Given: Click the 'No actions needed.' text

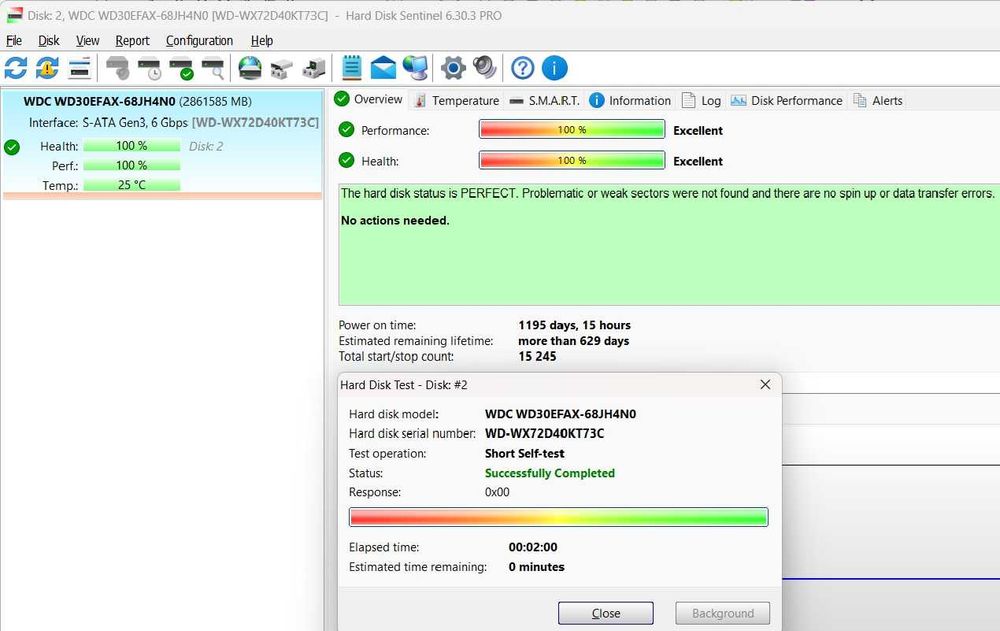Looking at the screenshot, I should (x=395, y=220).
